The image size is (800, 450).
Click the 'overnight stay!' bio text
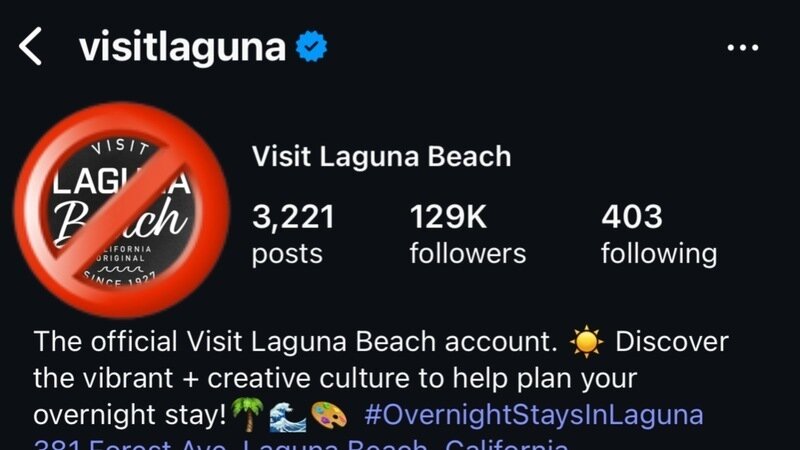coord(130,415)
